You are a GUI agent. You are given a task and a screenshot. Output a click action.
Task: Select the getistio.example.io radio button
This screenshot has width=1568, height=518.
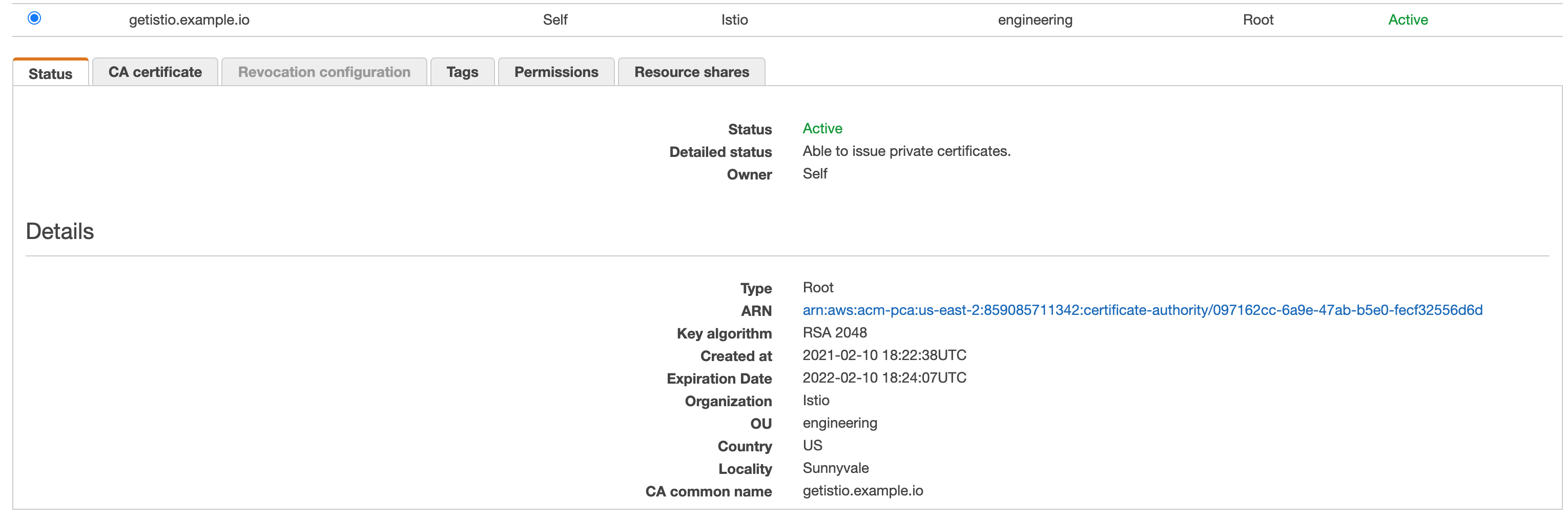(x=35, y=18)
